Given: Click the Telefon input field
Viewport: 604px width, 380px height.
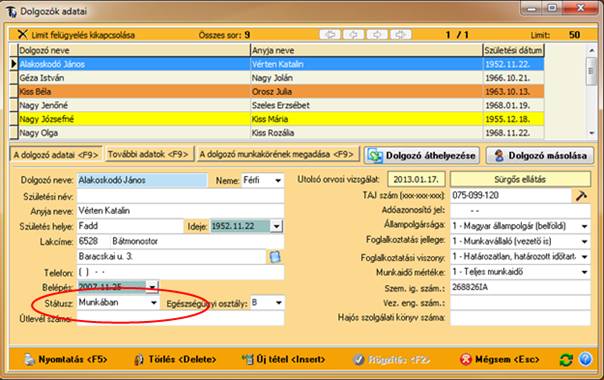Looking at the screenshot, I should 180,272.
